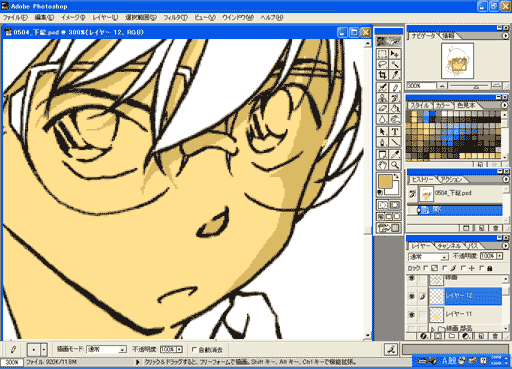Screen dimensions: 512x369
Task: Click the foreground color swatch
Action: pos(385,182)
